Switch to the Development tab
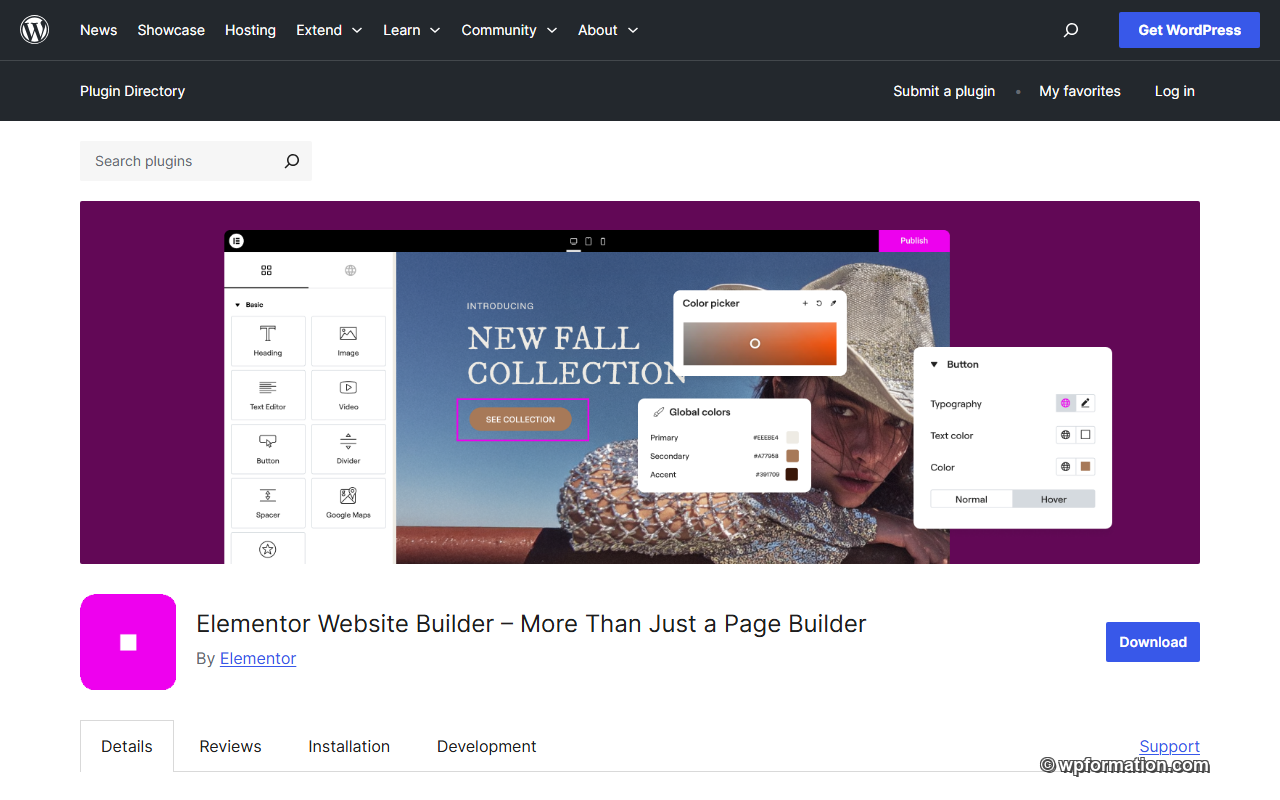This screenshot has height=800, width=1280. pyautogui.click(x=487, y=746)
